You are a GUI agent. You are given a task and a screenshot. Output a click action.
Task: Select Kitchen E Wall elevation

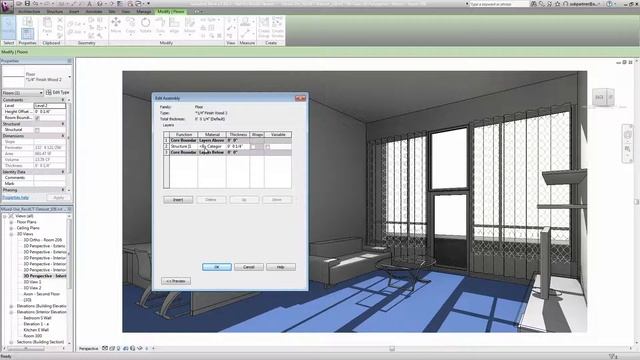(x=36, y=330)
